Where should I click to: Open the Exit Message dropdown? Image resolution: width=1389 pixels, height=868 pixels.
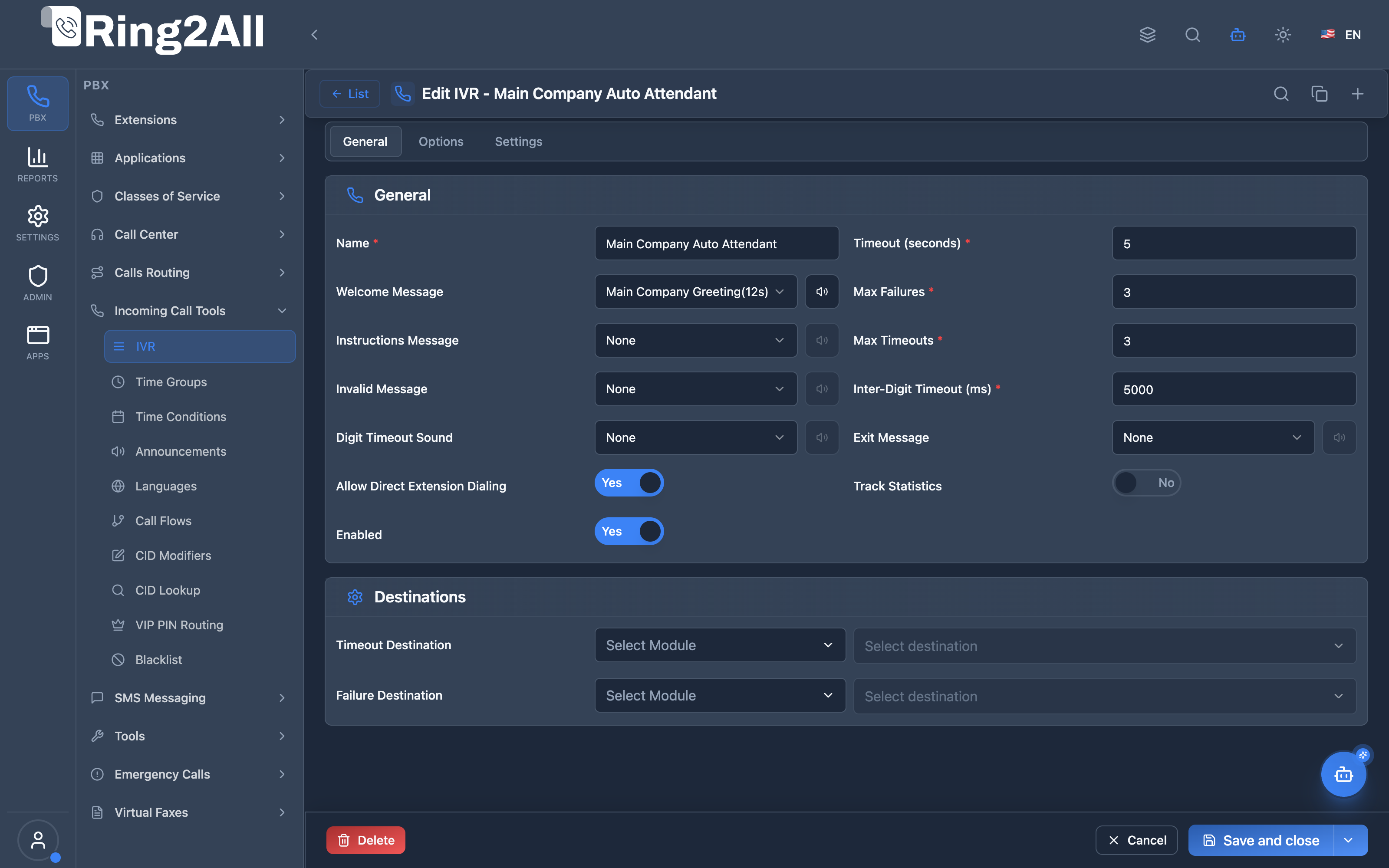(x=1213, y=437)
